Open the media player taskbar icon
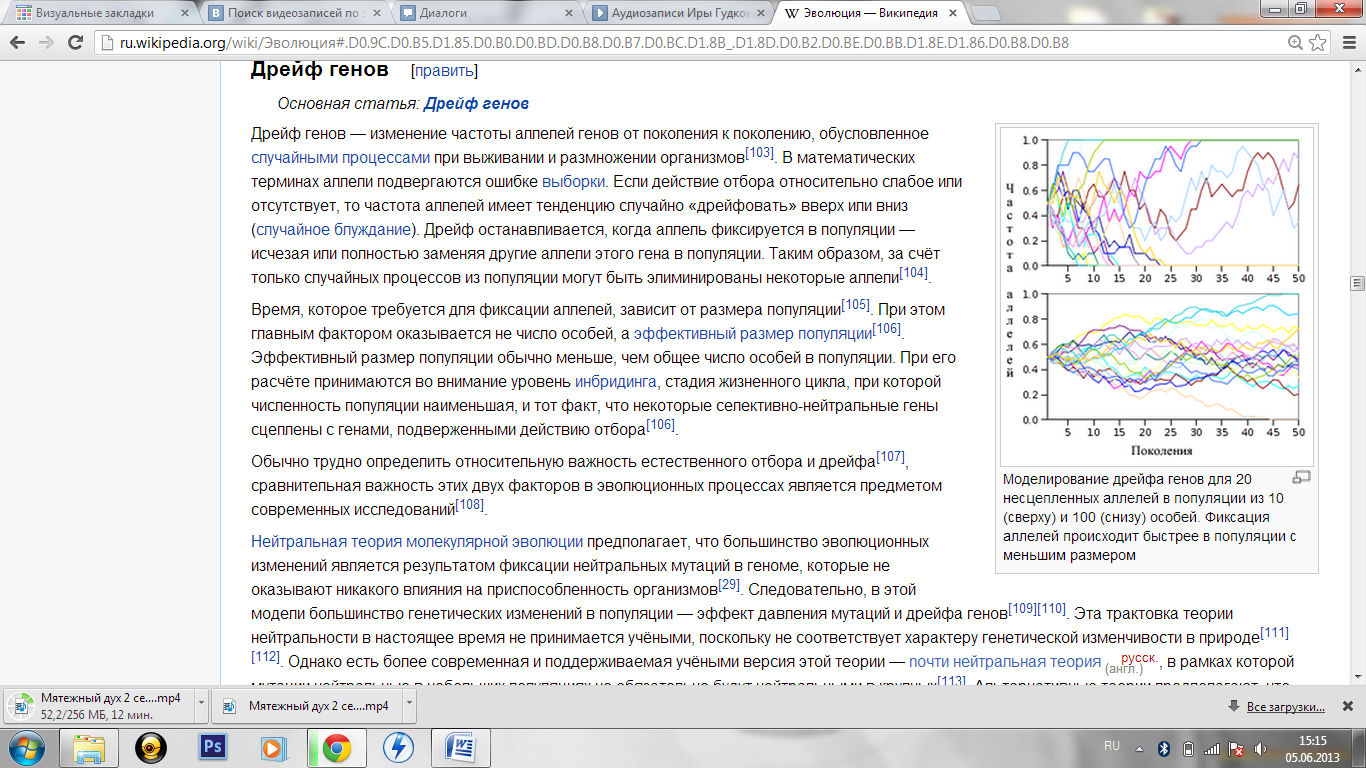 click(x=273, y=747)
